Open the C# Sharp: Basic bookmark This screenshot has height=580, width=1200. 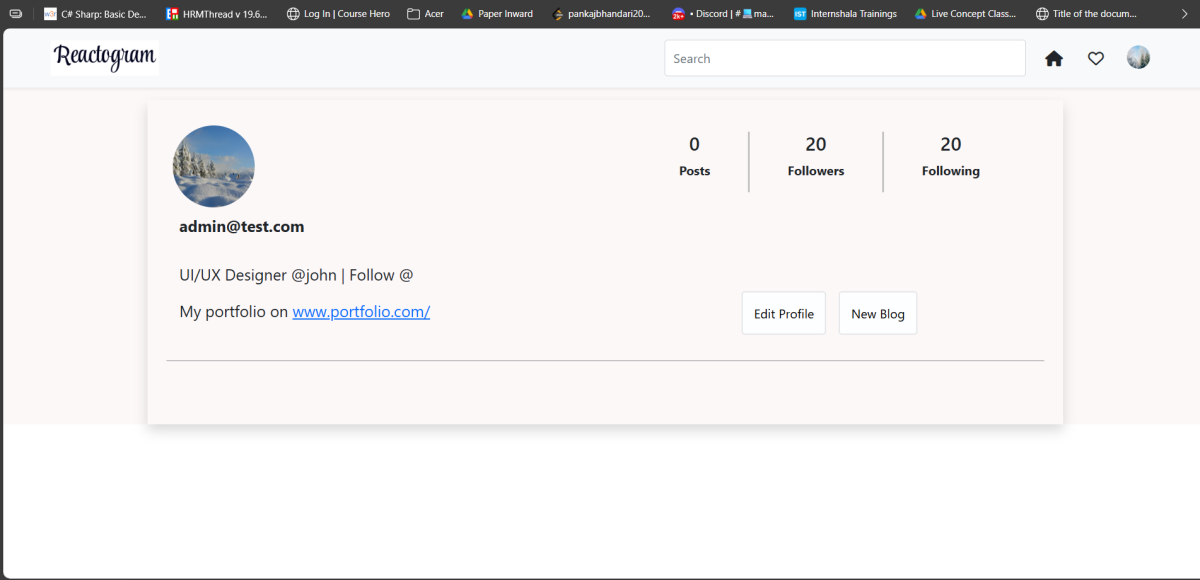95,14
